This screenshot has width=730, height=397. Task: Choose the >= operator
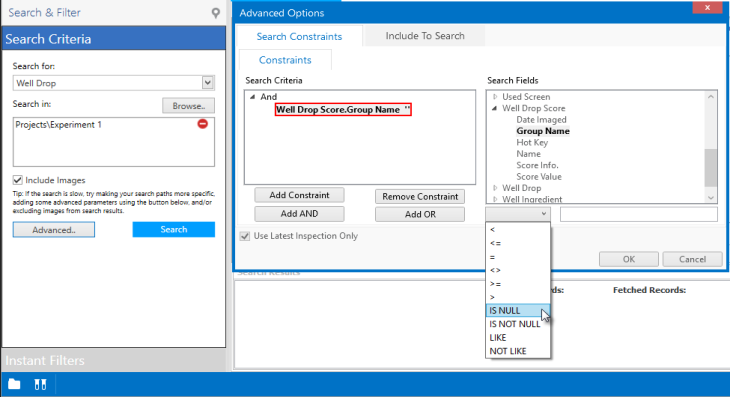[x=518, y=284]
